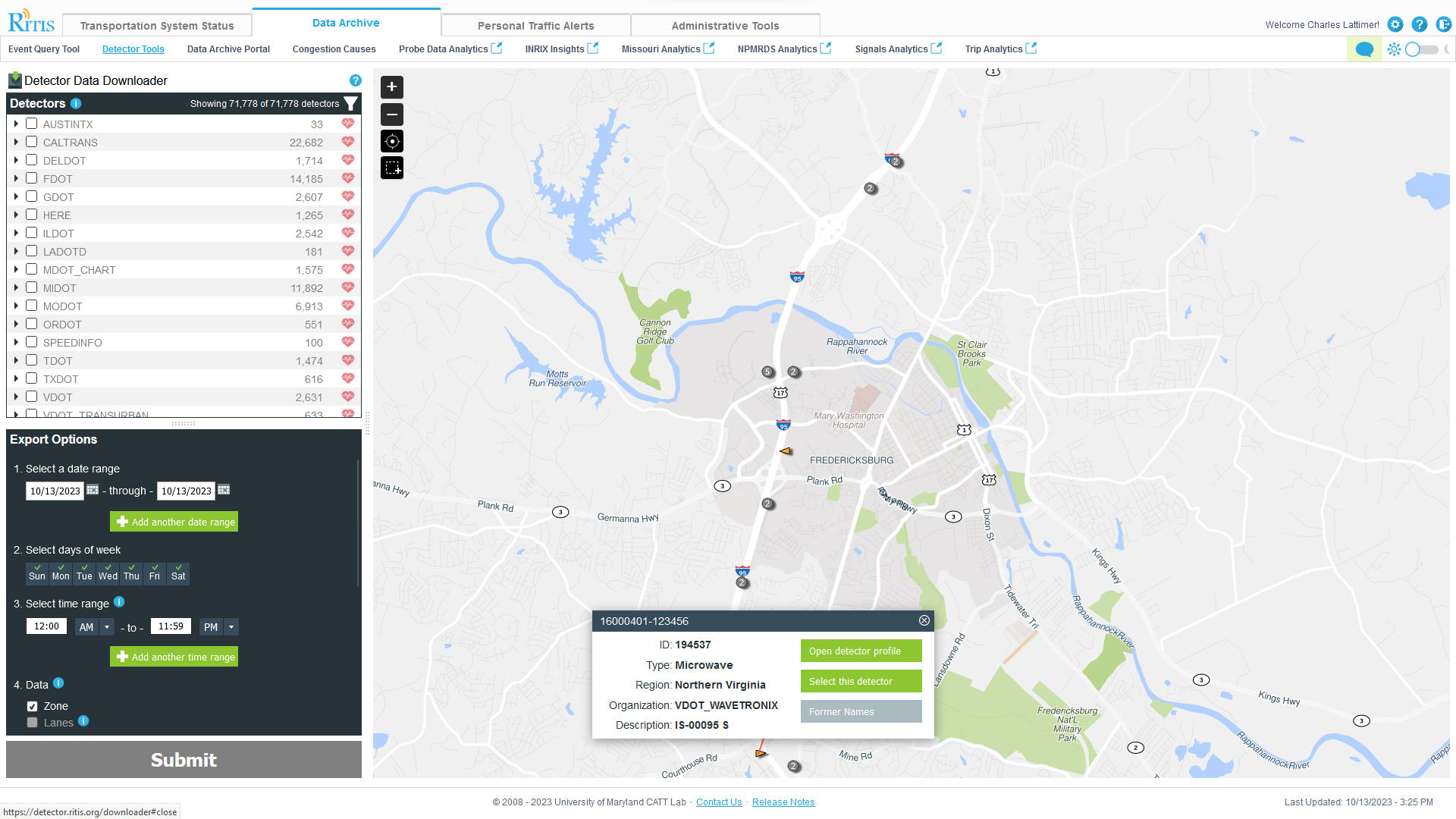Open the PM dropdown for end time
The height and width of the screenshot is (819, 1456).
pyautogui.click(x=232, y=626)
